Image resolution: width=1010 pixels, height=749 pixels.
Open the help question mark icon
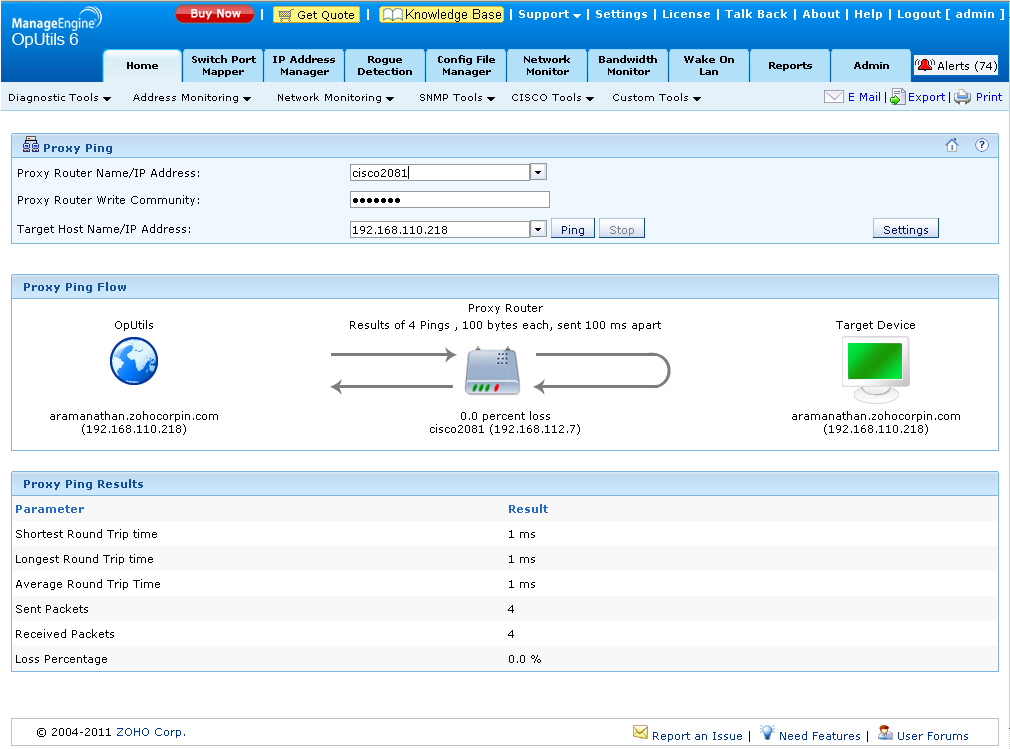coord(981,146)
